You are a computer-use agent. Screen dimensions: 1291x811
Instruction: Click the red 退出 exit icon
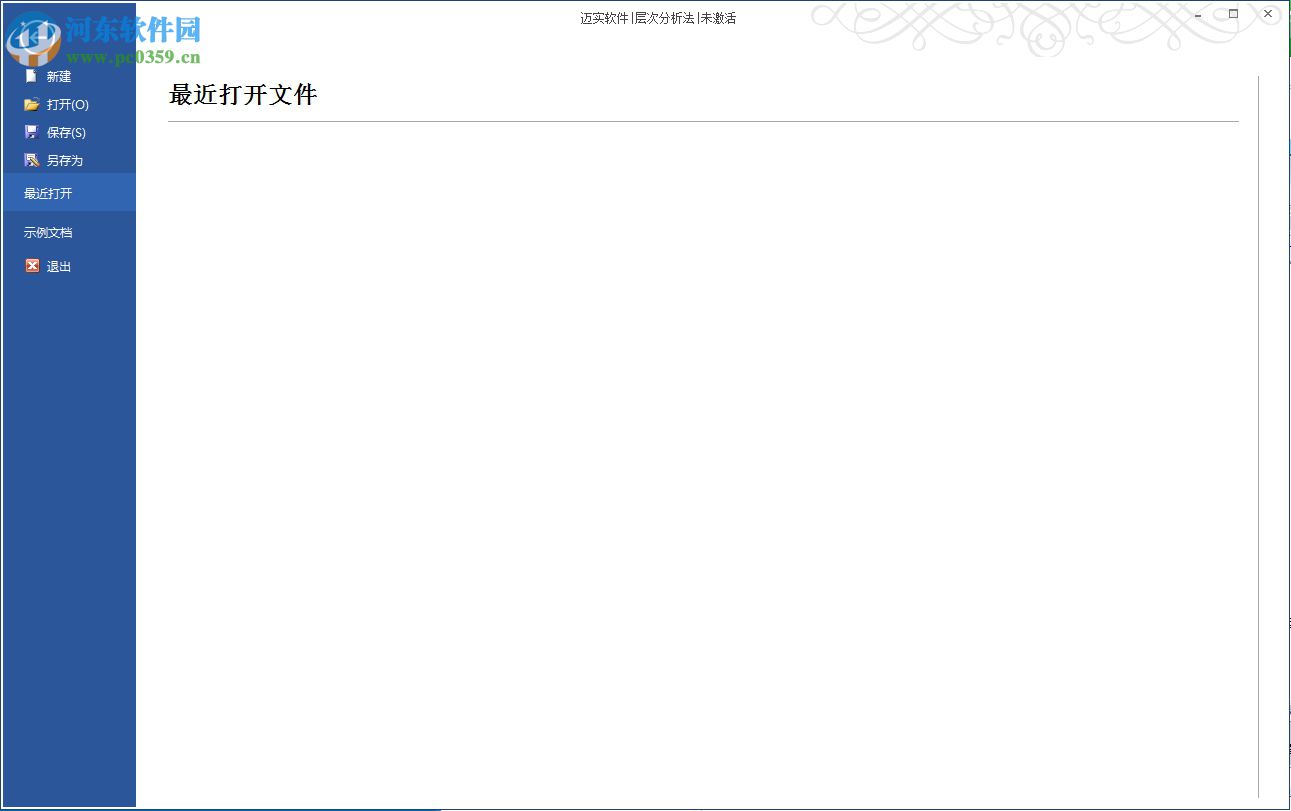33,266
